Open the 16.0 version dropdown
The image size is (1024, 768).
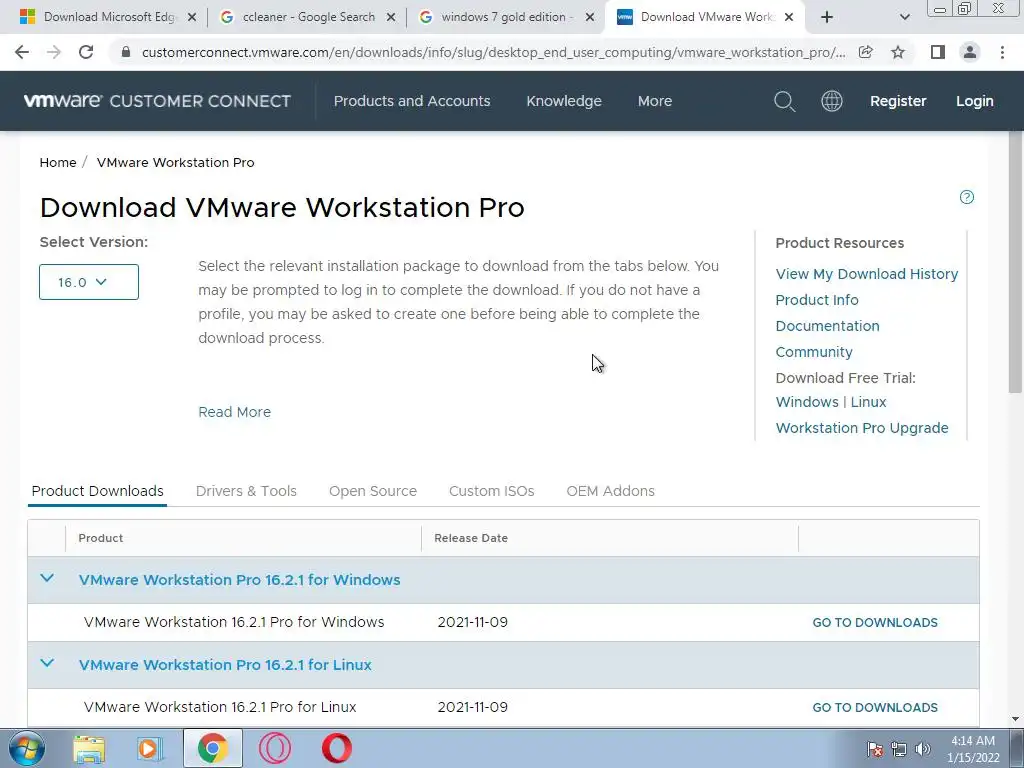point(89,282)
